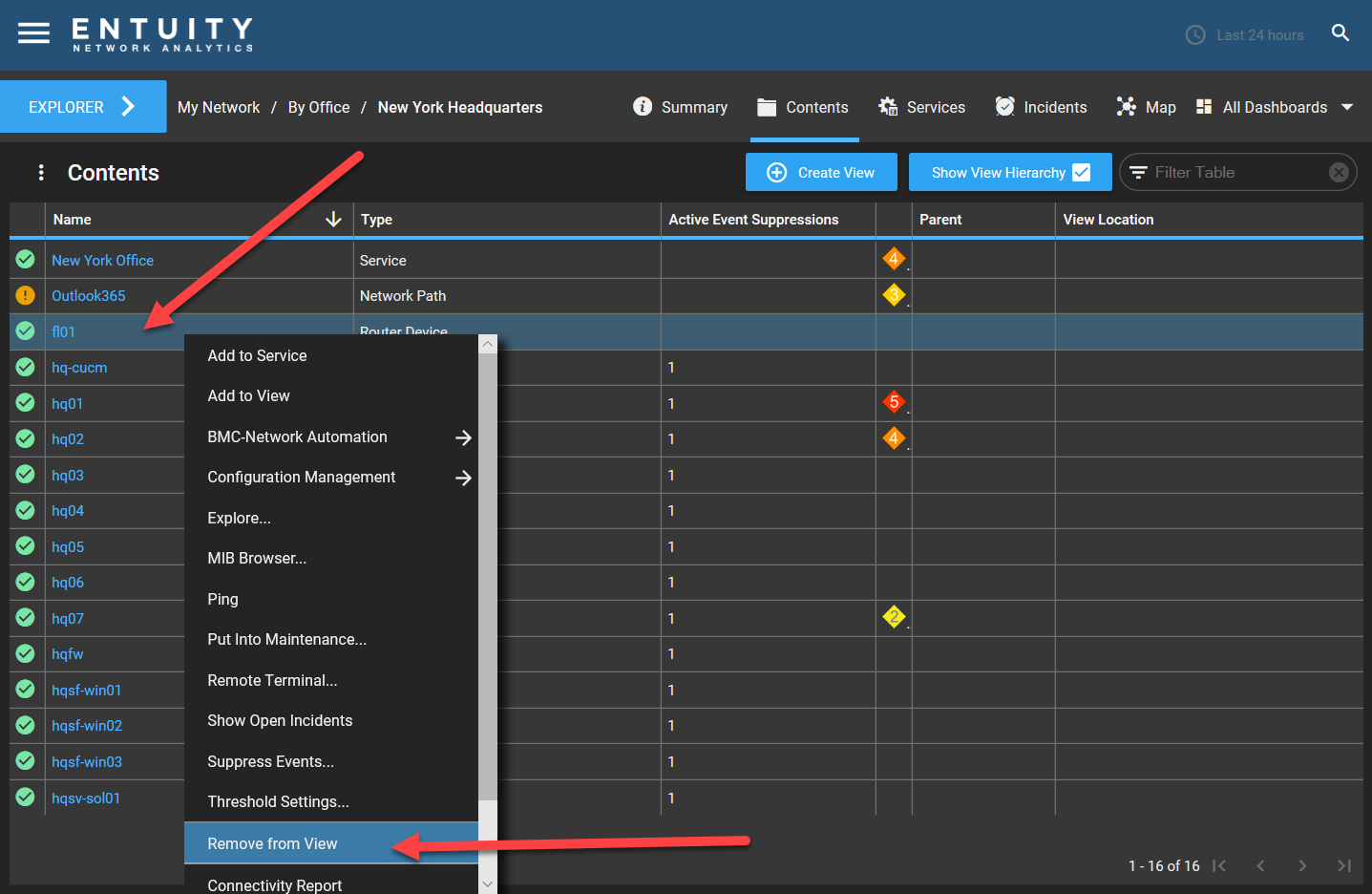Open the search magnifier icon
This screenshot has width=1372, height=894.
[x=1340, y=32]
